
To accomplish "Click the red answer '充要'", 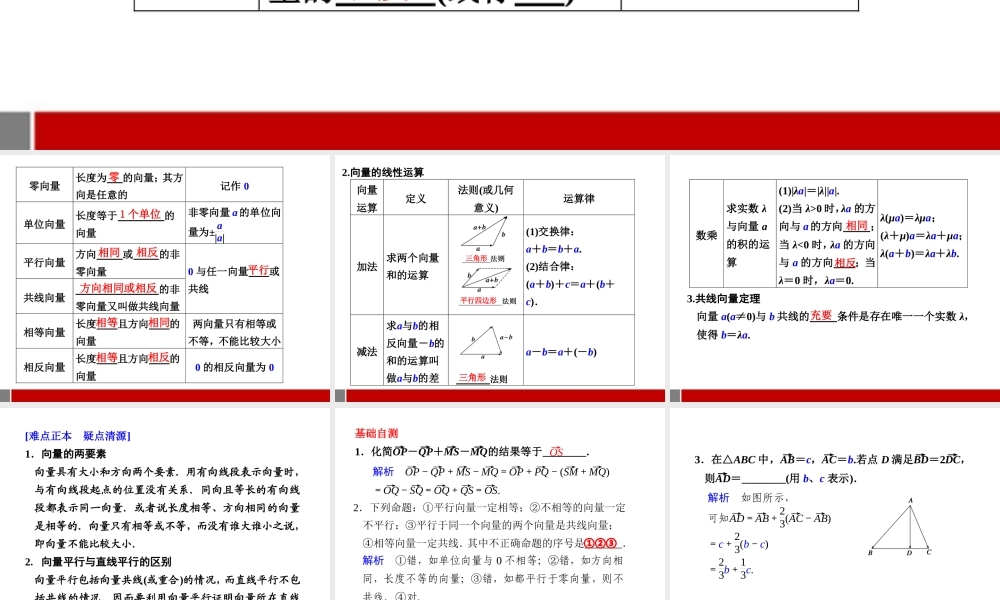I will pos(823,316).
